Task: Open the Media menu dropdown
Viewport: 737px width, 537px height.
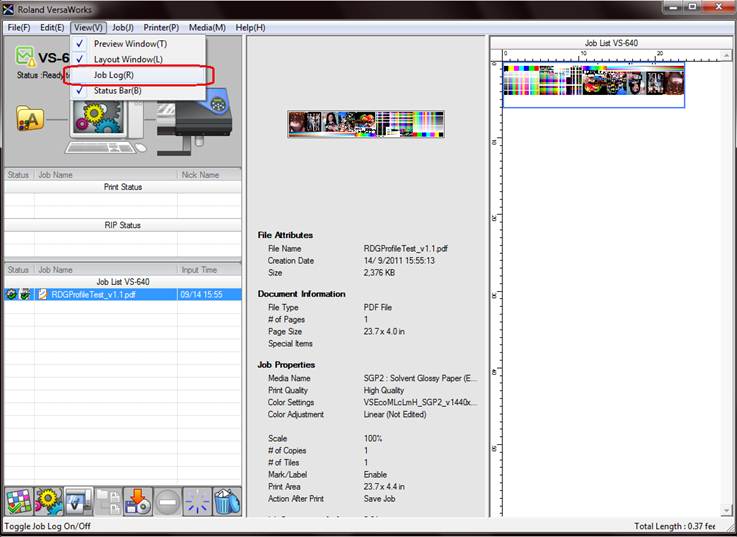Action: click(206, 28)
